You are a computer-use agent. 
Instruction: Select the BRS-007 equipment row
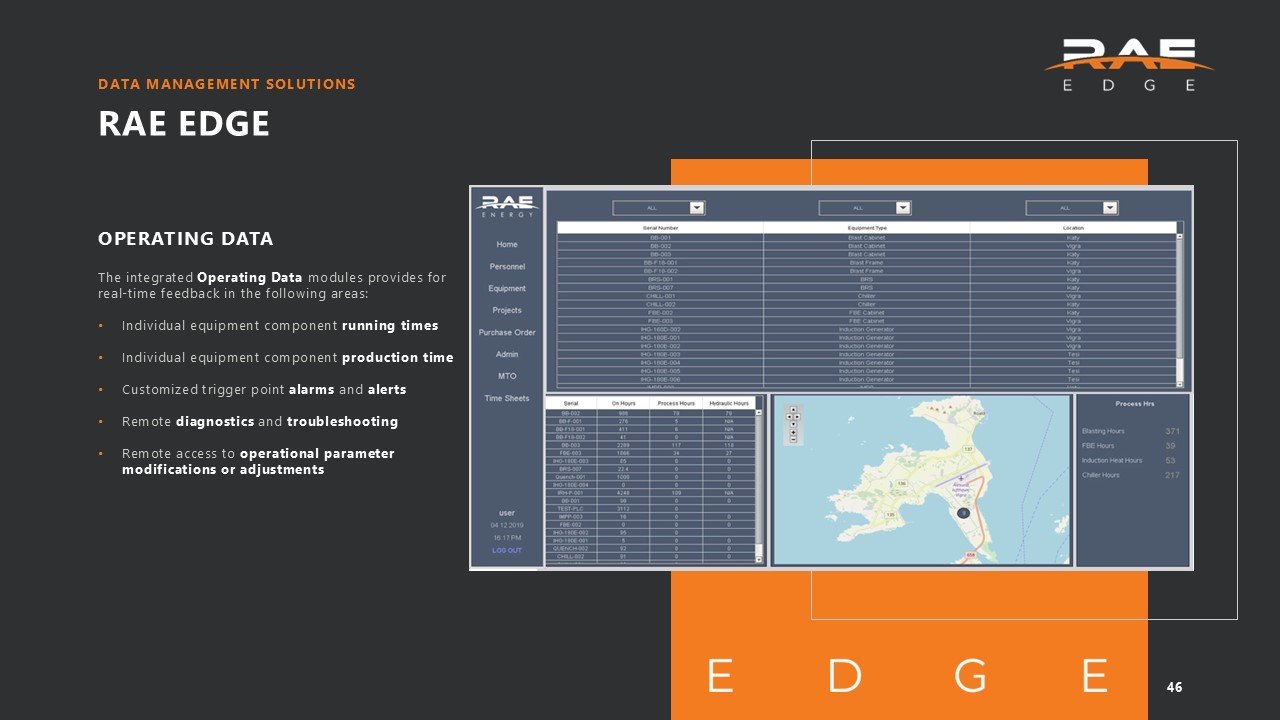(867, 288)
